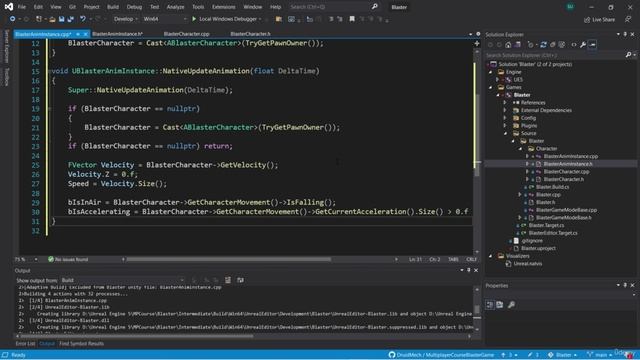Click the Undo toolbar icon
Viewport: 640px width, 360px height.
pyautogui.click(x=83, y=19)
